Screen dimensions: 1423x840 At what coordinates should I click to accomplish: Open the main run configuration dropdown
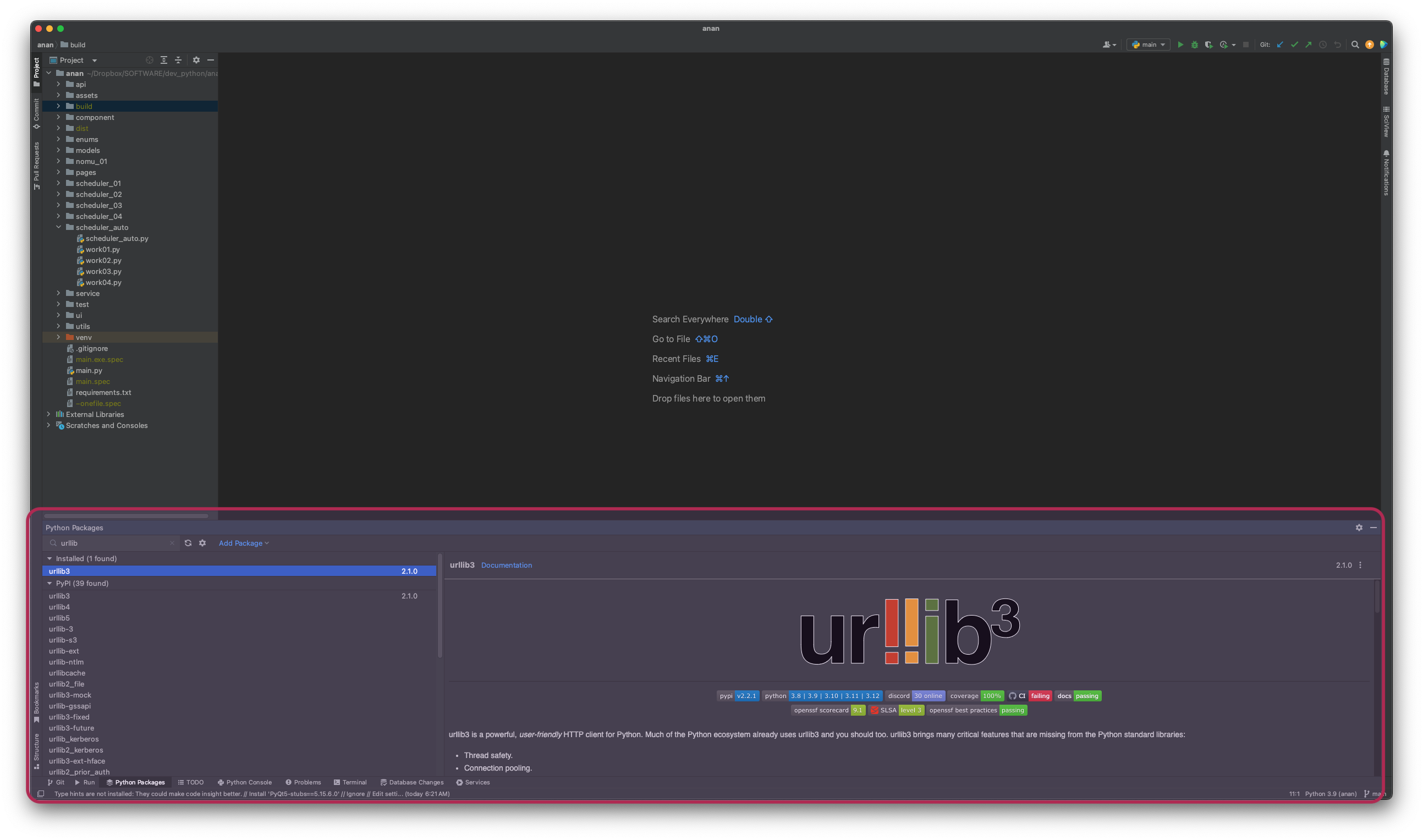[1149, 45]
